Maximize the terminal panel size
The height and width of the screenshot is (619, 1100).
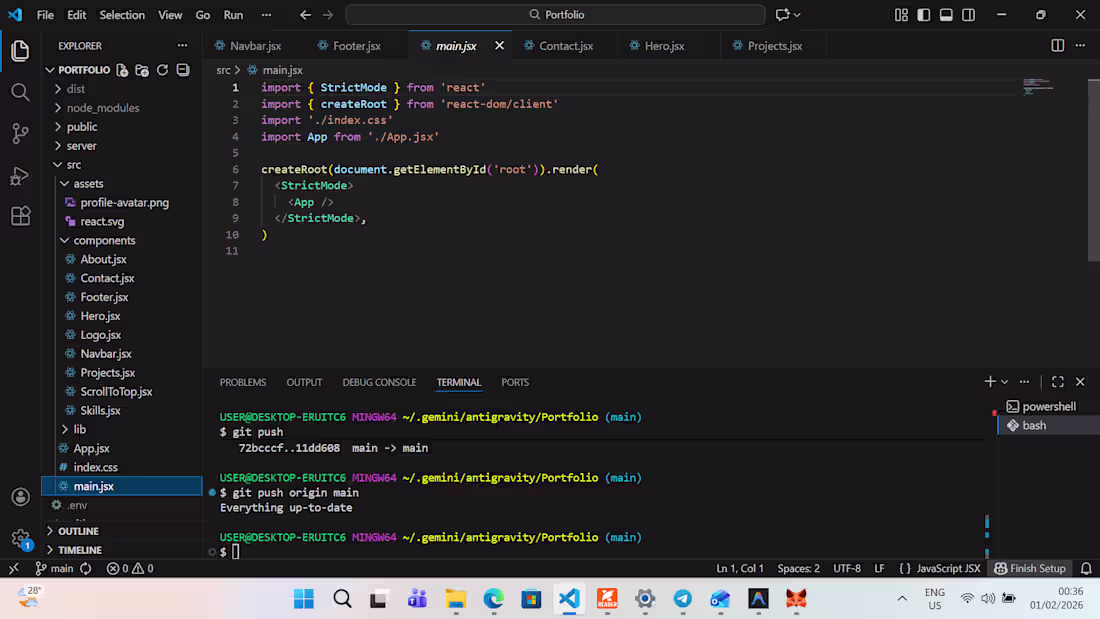(1058, 382)
